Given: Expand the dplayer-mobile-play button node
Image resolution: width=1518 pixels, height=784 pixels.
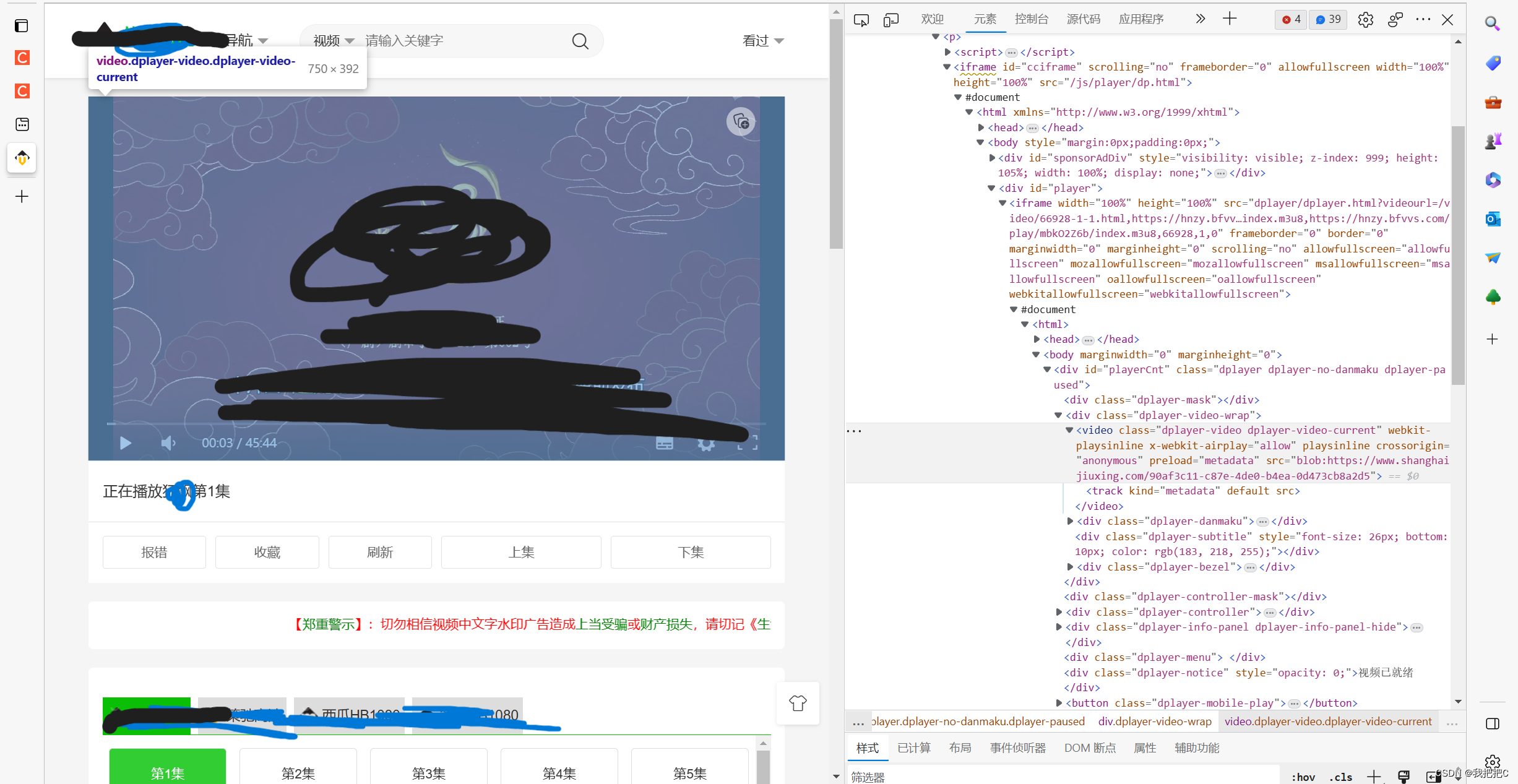Looking at the screenshot, I should point(1059,703).
